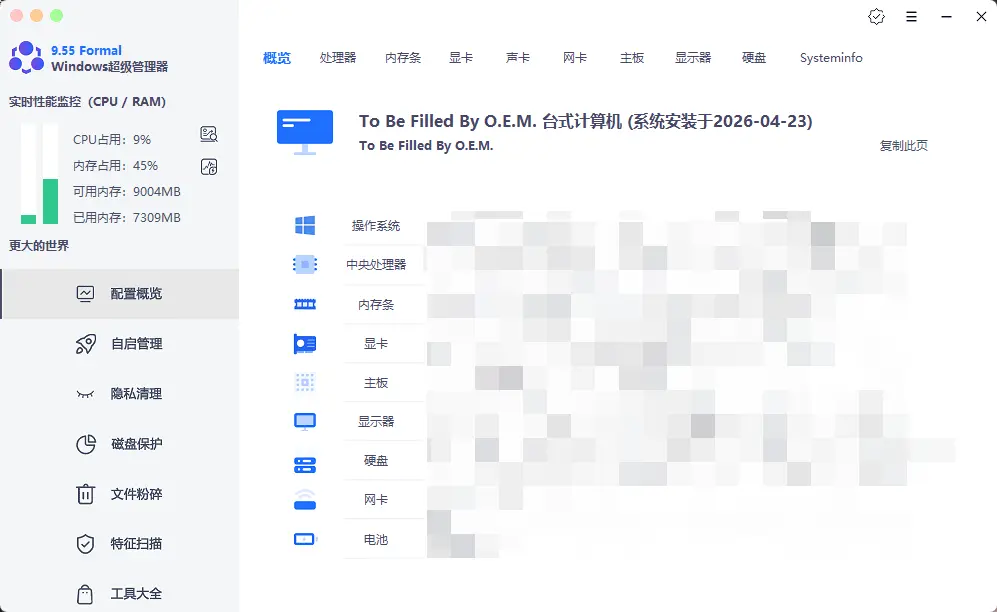Screen dimensions: 997x612
Task: Open the 网卡 tab in top bar
Action: click(575, 58)
